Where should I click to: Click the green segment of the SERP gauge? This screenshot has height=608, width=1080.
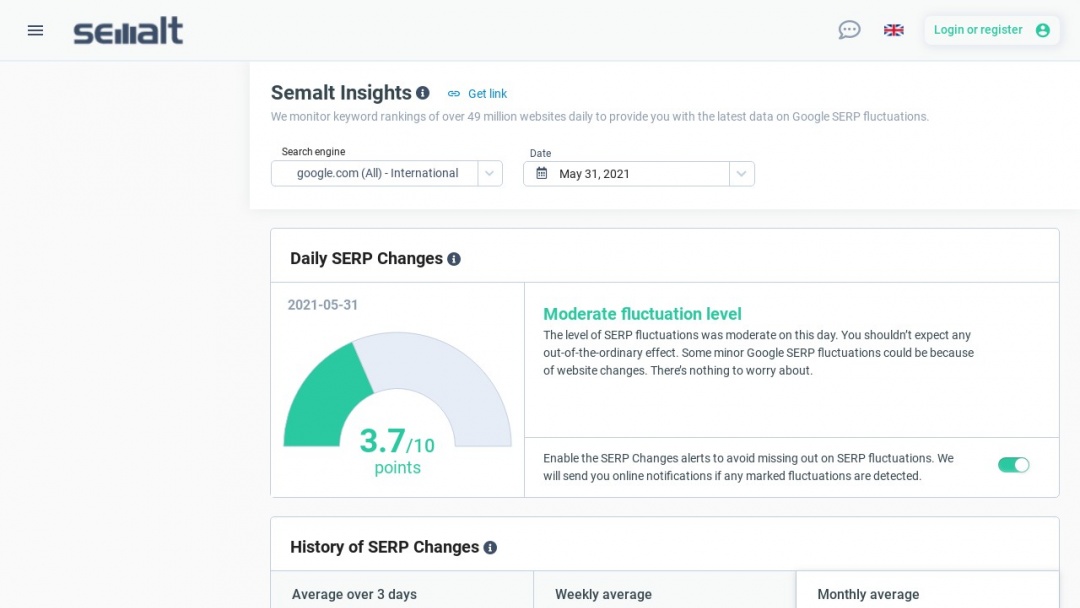325,402
